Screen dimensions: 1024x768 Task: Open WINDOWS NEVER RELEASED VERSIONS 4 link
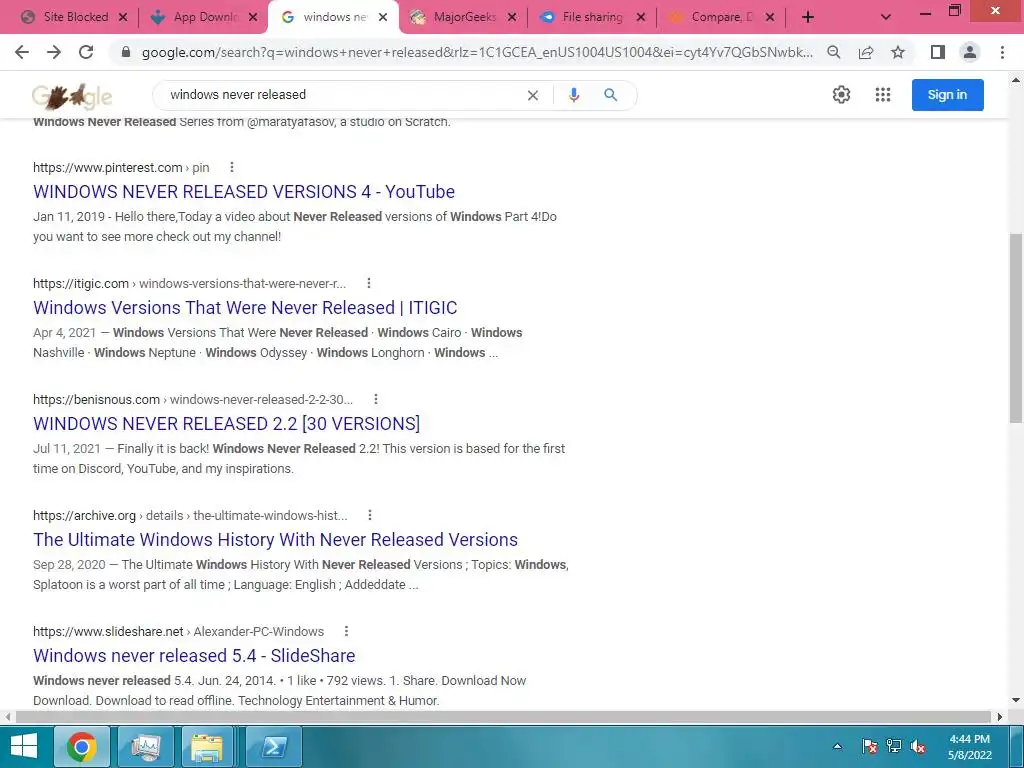tap(244, 191)
